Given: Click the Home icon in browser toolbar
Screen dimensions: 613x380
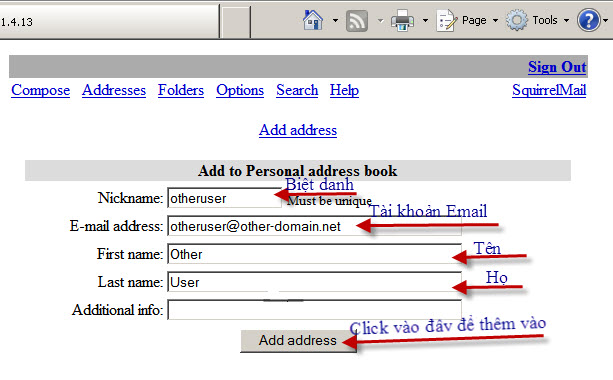Looking at the screenshot, I should click(313, 20).
